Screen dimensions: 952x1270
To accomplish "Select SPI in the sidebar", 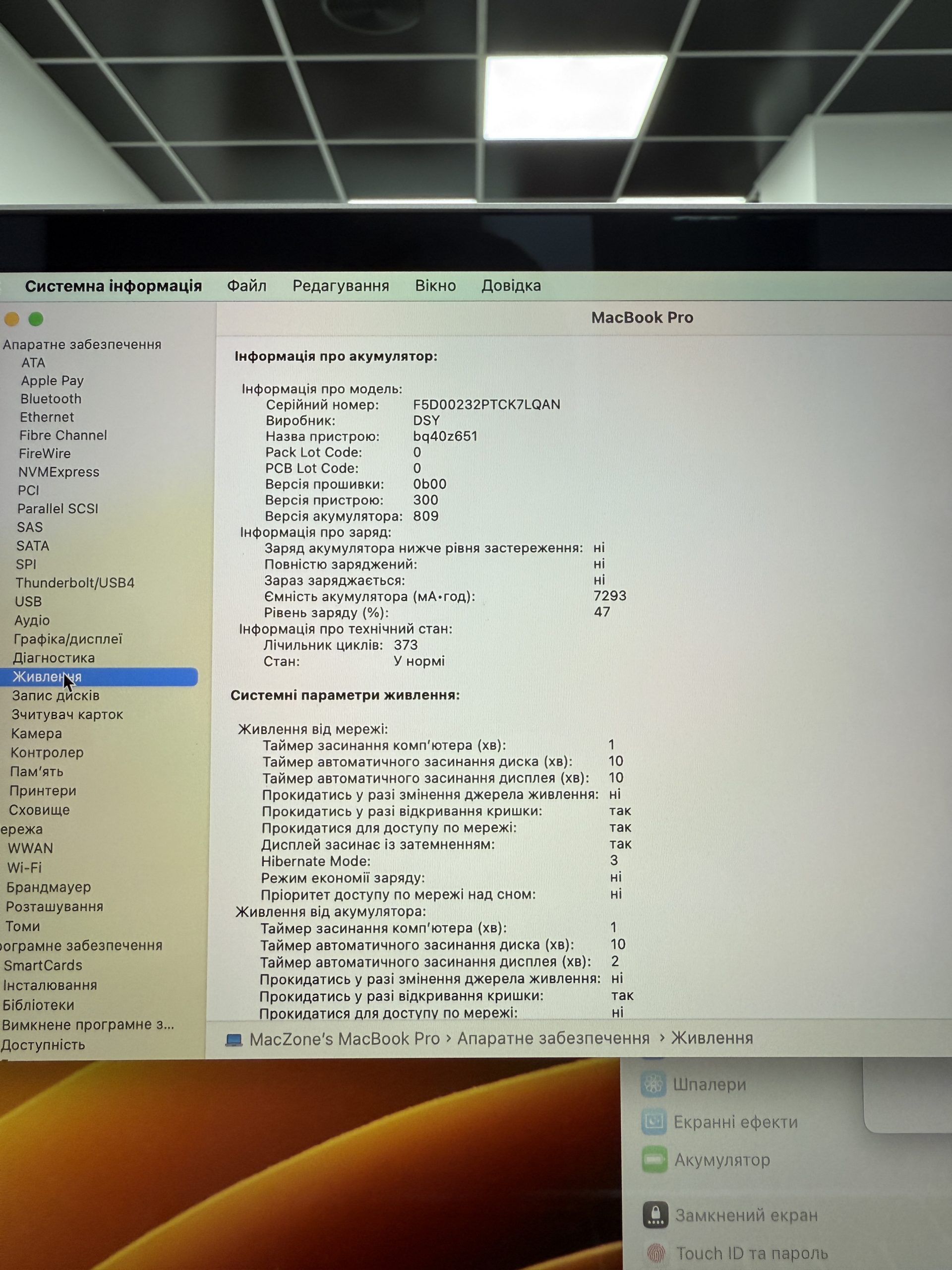I will pos(26,565).
